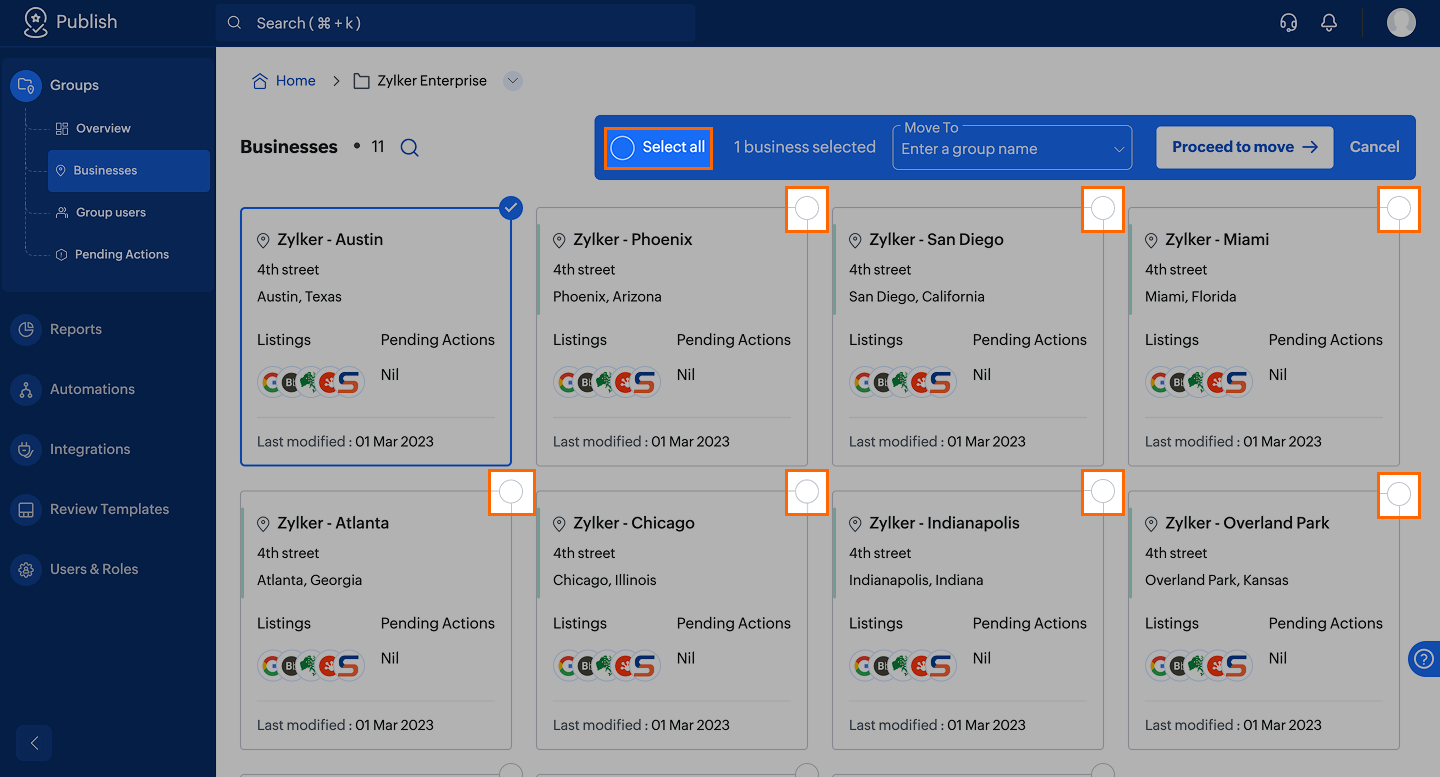Screen dimensions: 1440x777
Task: Click the green listing icon on Zylker - Overland Park
Action: [1197, 665]
